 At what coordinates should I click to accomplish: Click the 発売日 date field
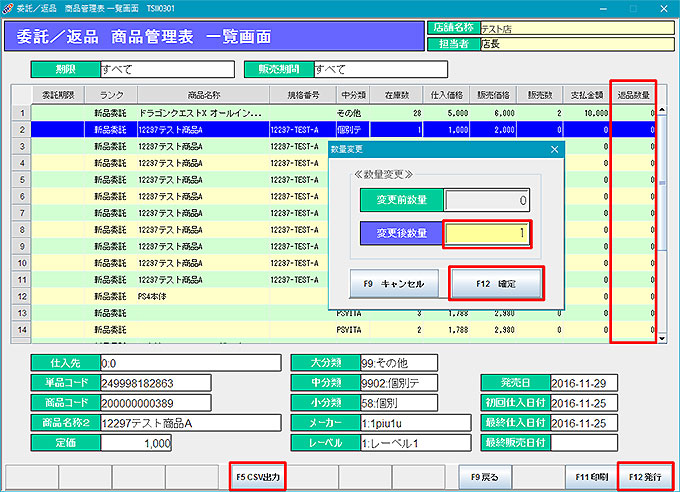(584, 383)
